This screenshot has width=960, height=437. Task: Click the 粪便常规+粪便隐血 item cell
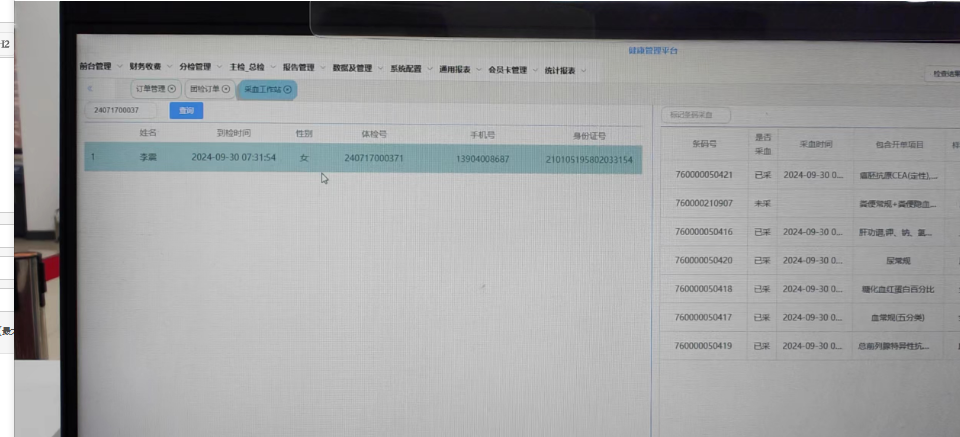point(898,204)
